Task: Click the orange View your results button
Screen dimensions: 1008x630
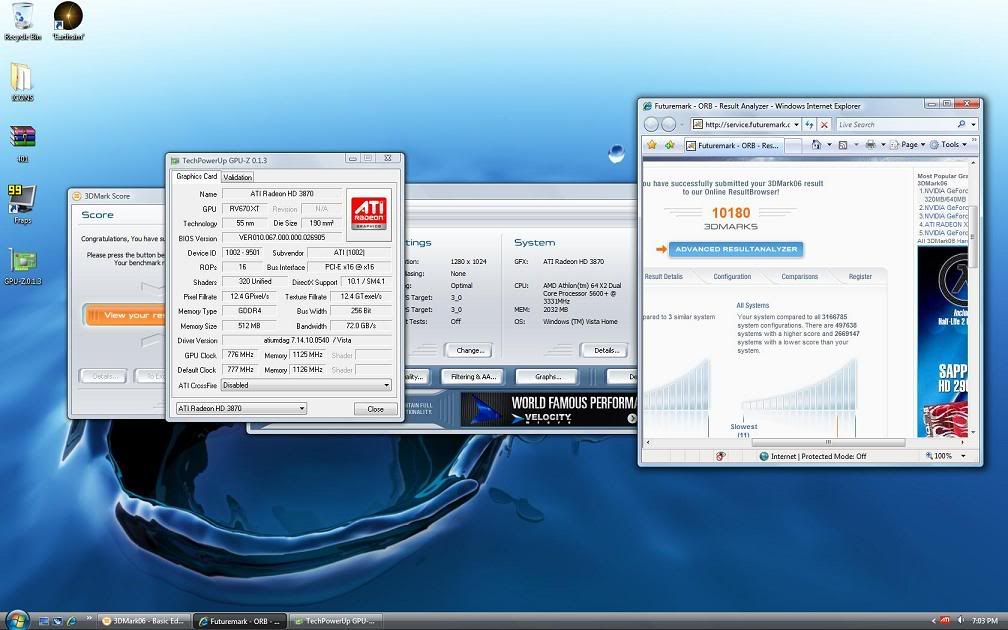Action: click(x=125, y=315)
